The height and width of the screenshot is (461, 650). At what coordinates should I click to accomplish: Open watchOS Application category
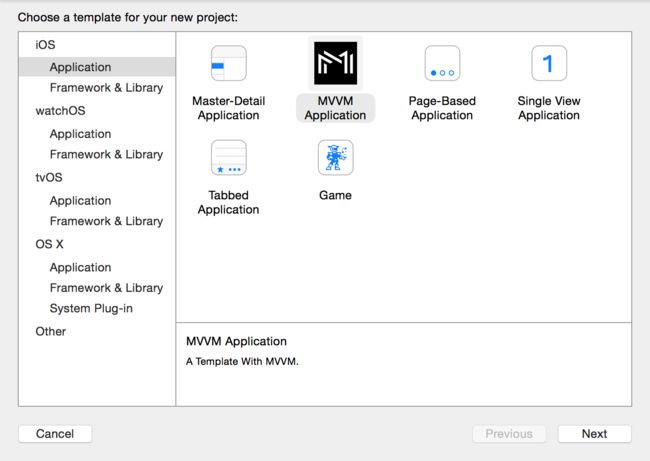[x=80, y=134]
